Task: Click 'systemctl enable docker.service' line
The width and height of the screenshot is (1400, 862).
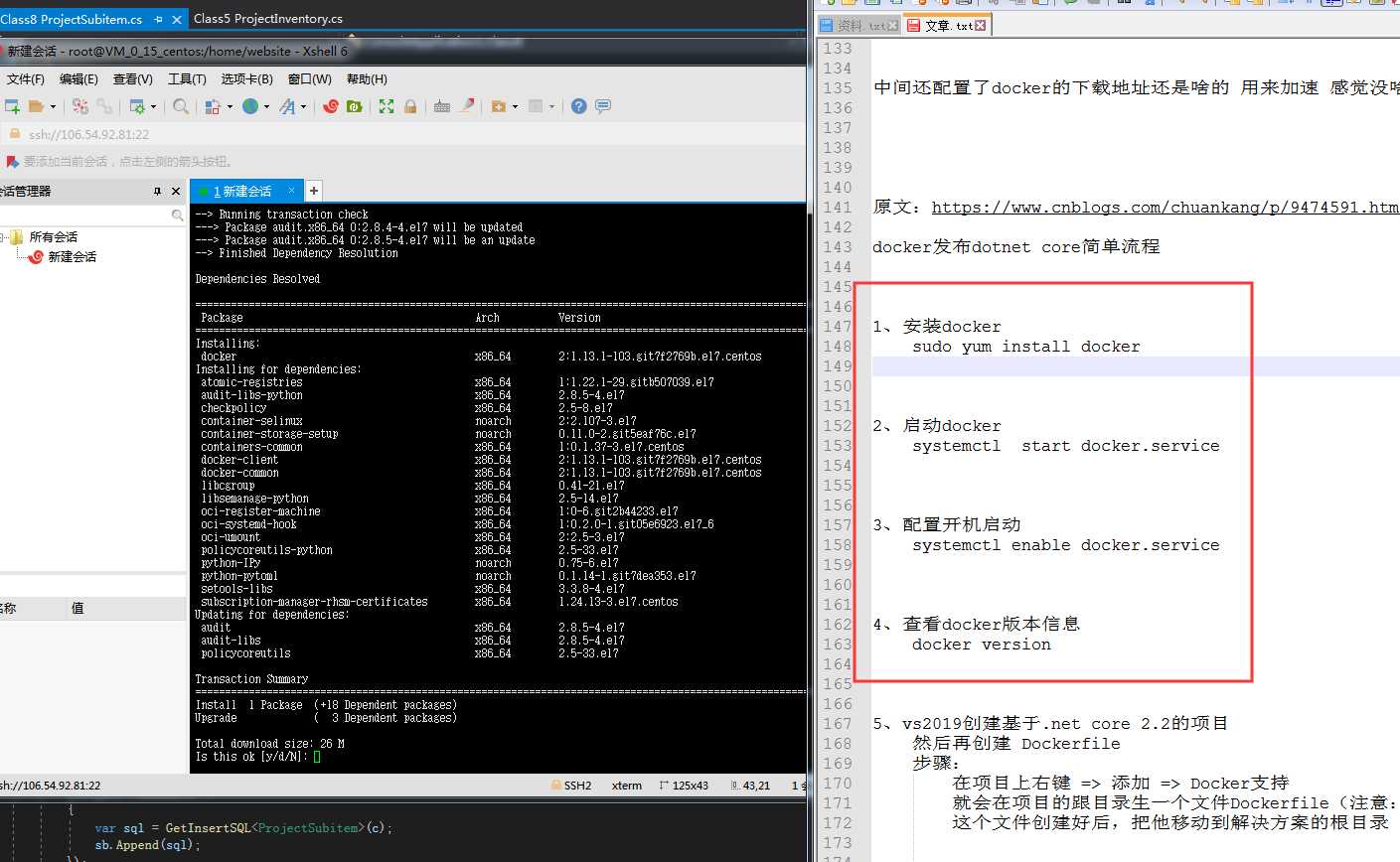Action: click(1066, 545)
